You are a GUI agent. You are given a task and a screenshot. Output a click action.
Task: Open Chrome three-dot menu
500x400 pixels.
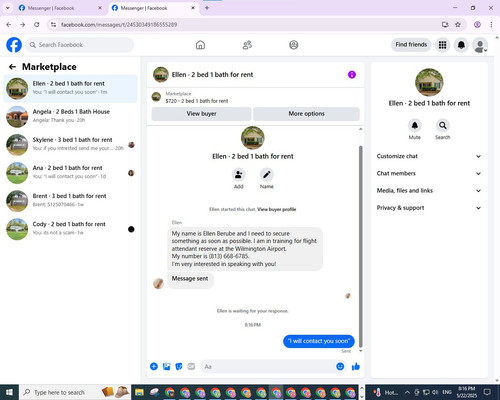491,24
